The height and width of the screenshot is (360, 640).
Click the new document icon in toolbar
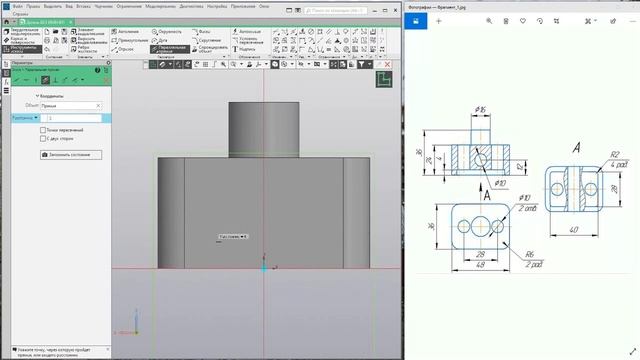(x=47, y=32)
